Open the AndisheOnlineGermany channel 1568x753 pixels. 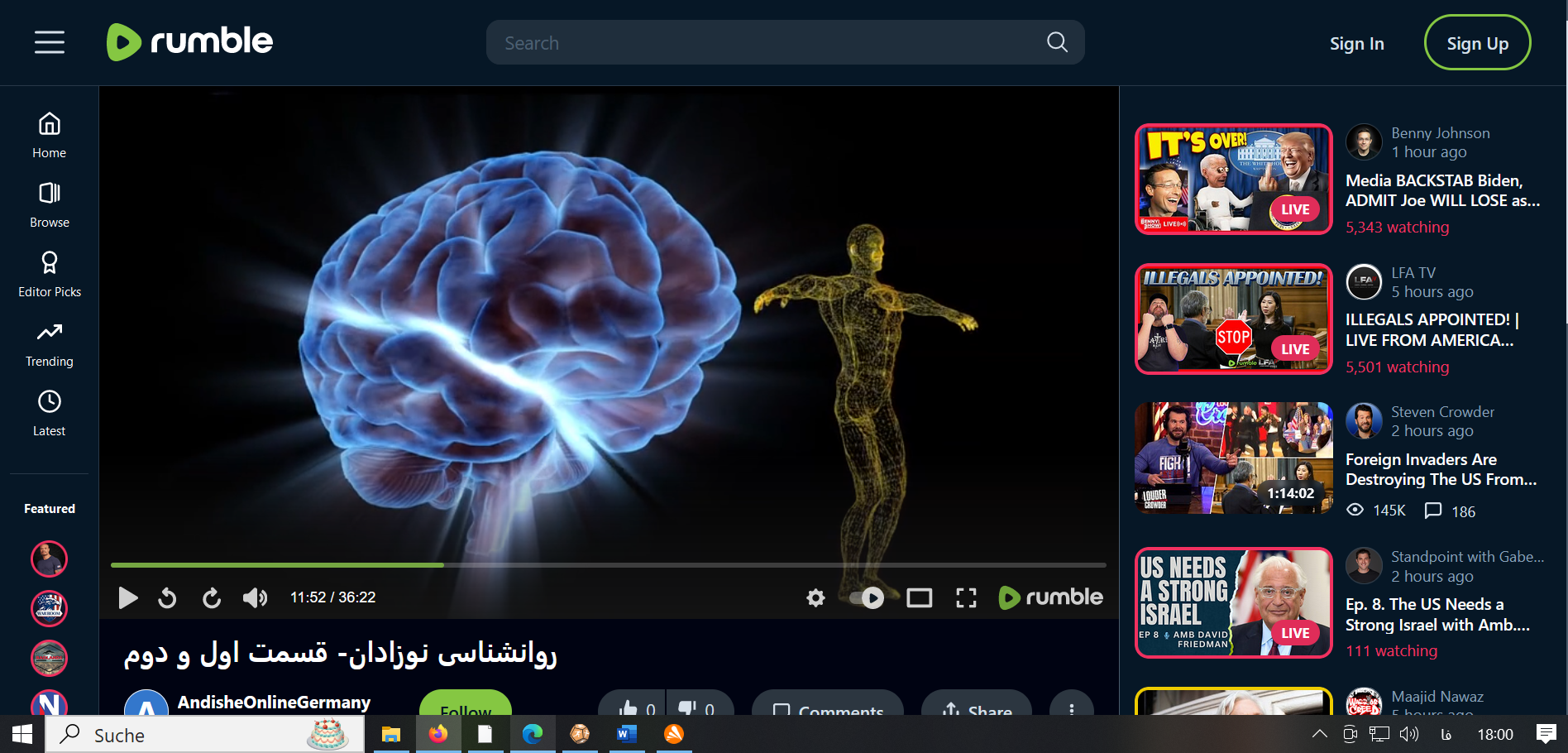[x=274, y=703]
